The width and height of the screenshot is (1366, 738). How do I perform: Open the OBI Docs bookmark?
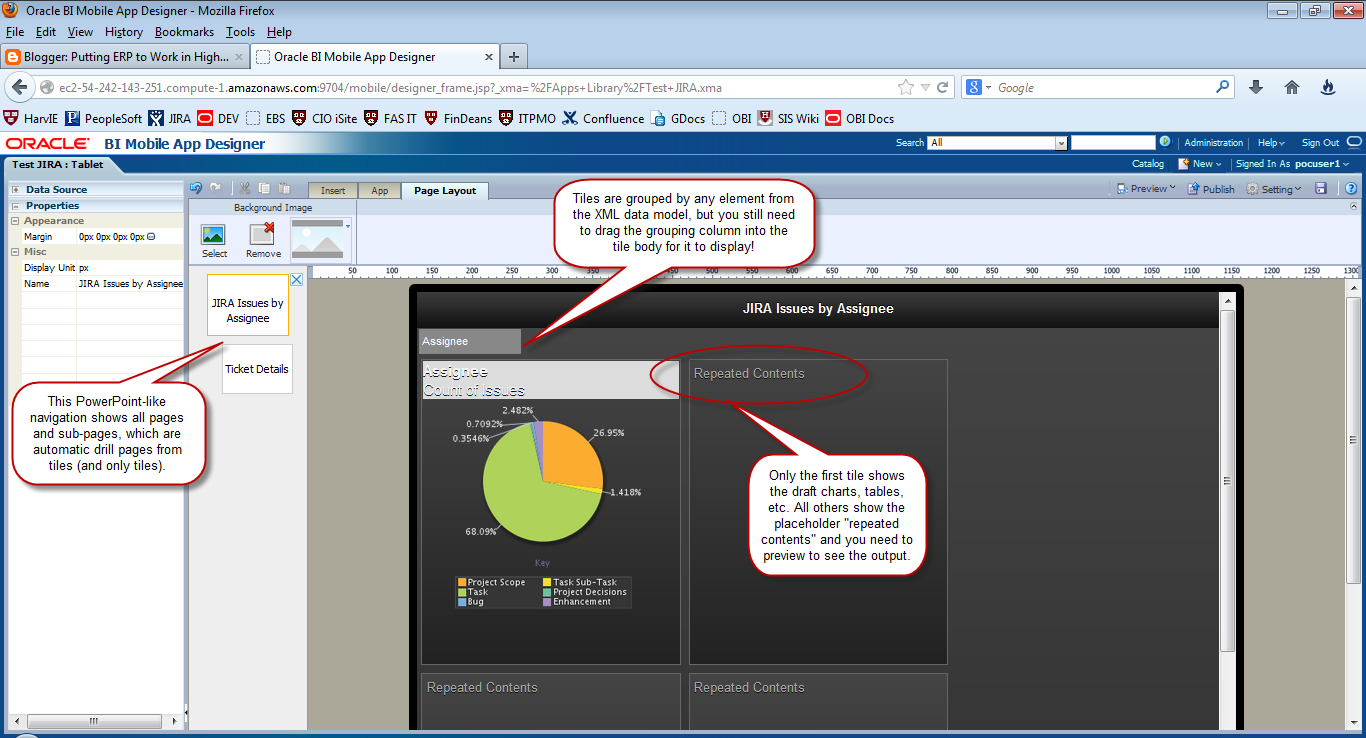(859, 118)
